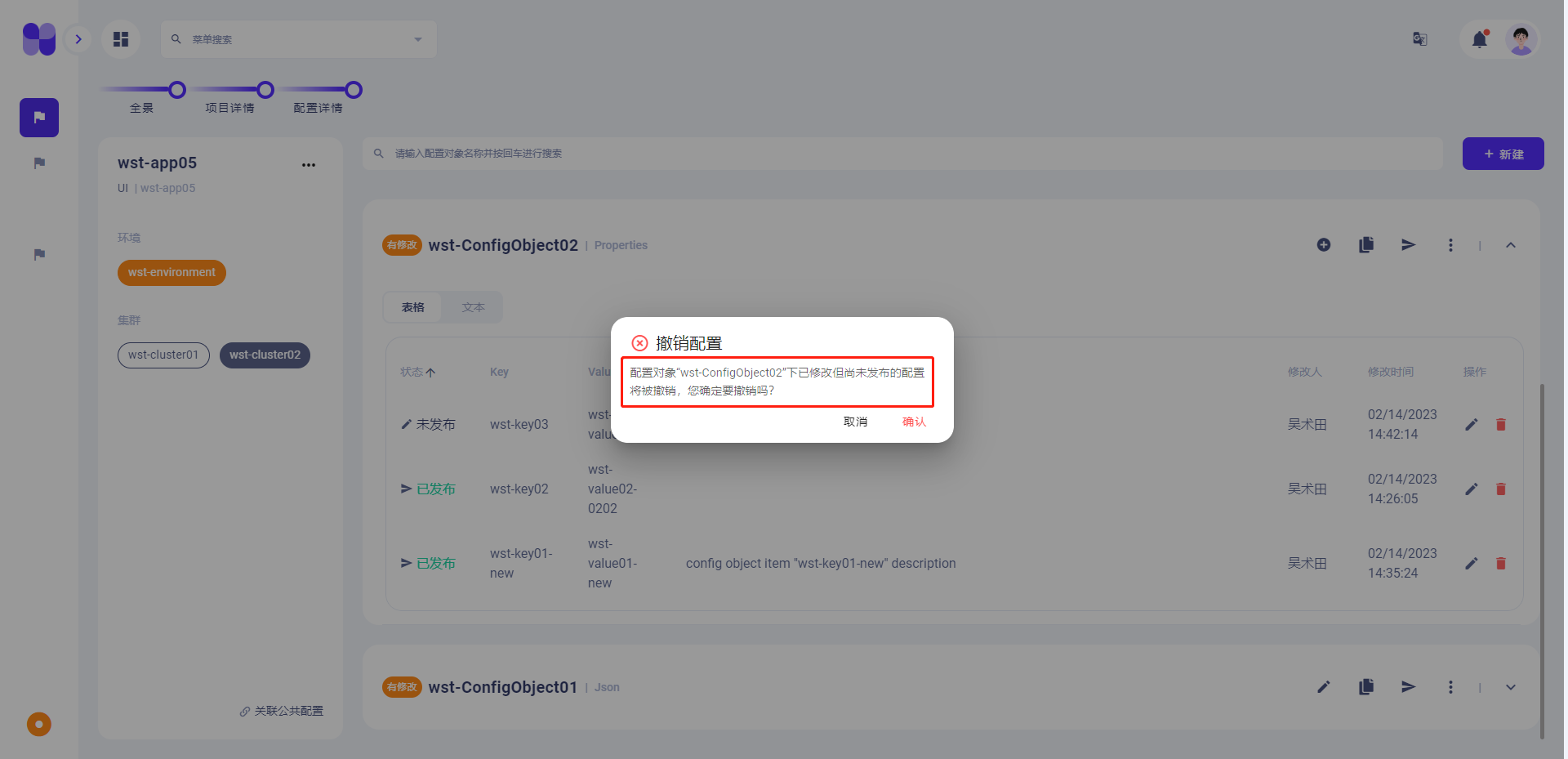Click the 修改人 column header
1568x759 pixels.
pyautogui.click(x=1304, y=372)
